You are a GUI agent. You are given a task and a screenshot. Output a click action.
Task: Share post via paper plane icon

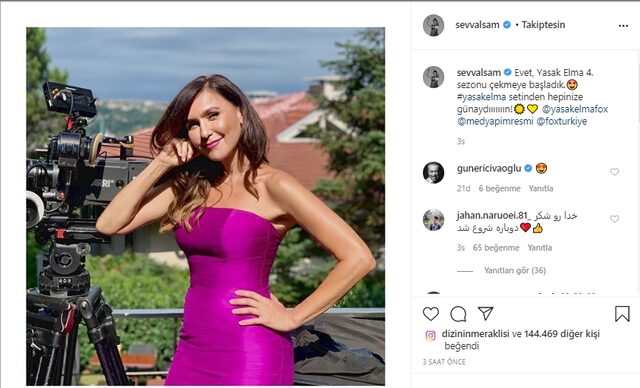(x=486, y=313)
